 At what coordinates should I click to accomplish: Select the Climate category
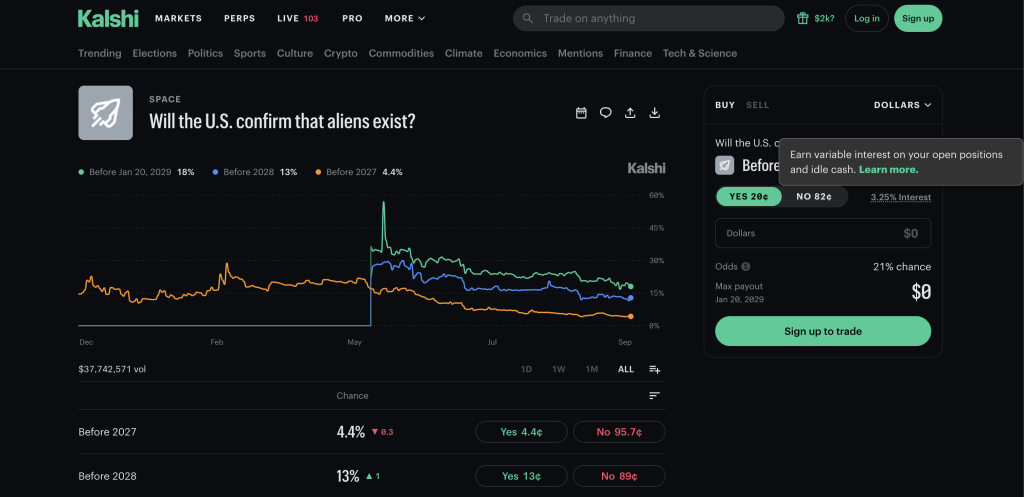464,54
